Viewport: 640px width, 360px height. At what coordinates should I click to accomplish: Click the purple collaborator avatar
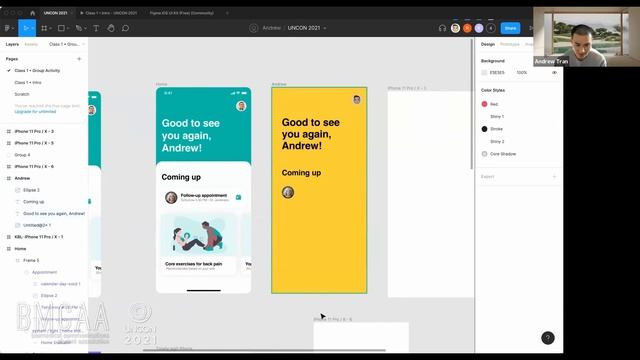point(479,28)
